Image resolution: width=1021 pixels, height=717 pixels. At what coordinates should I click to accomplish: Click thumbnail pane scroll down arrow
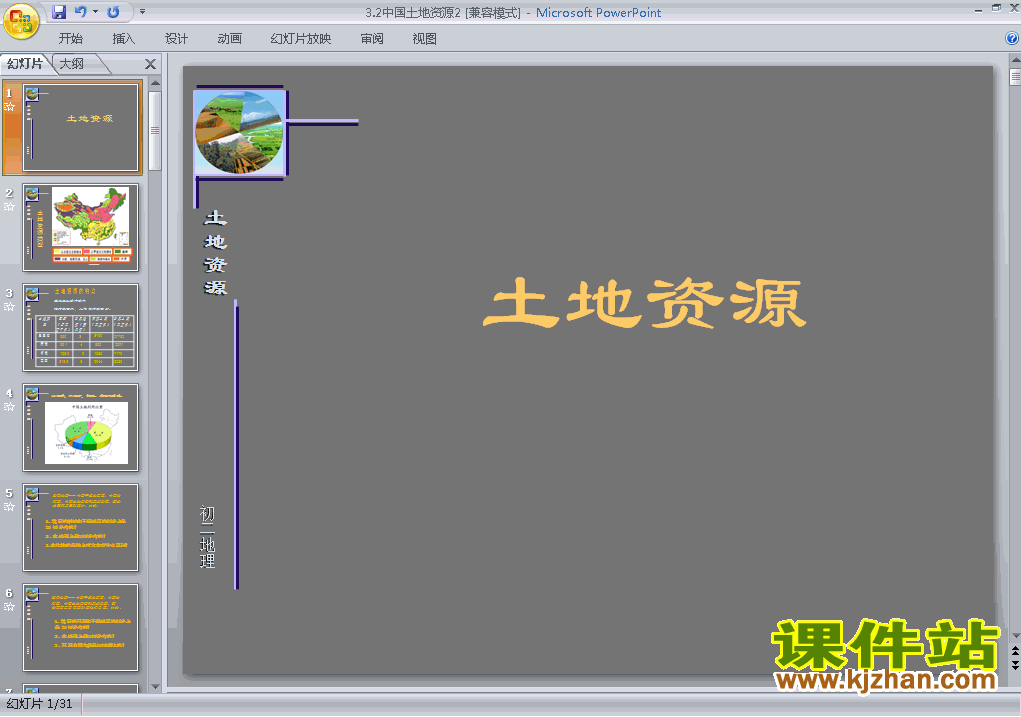(x=155, y=686)
